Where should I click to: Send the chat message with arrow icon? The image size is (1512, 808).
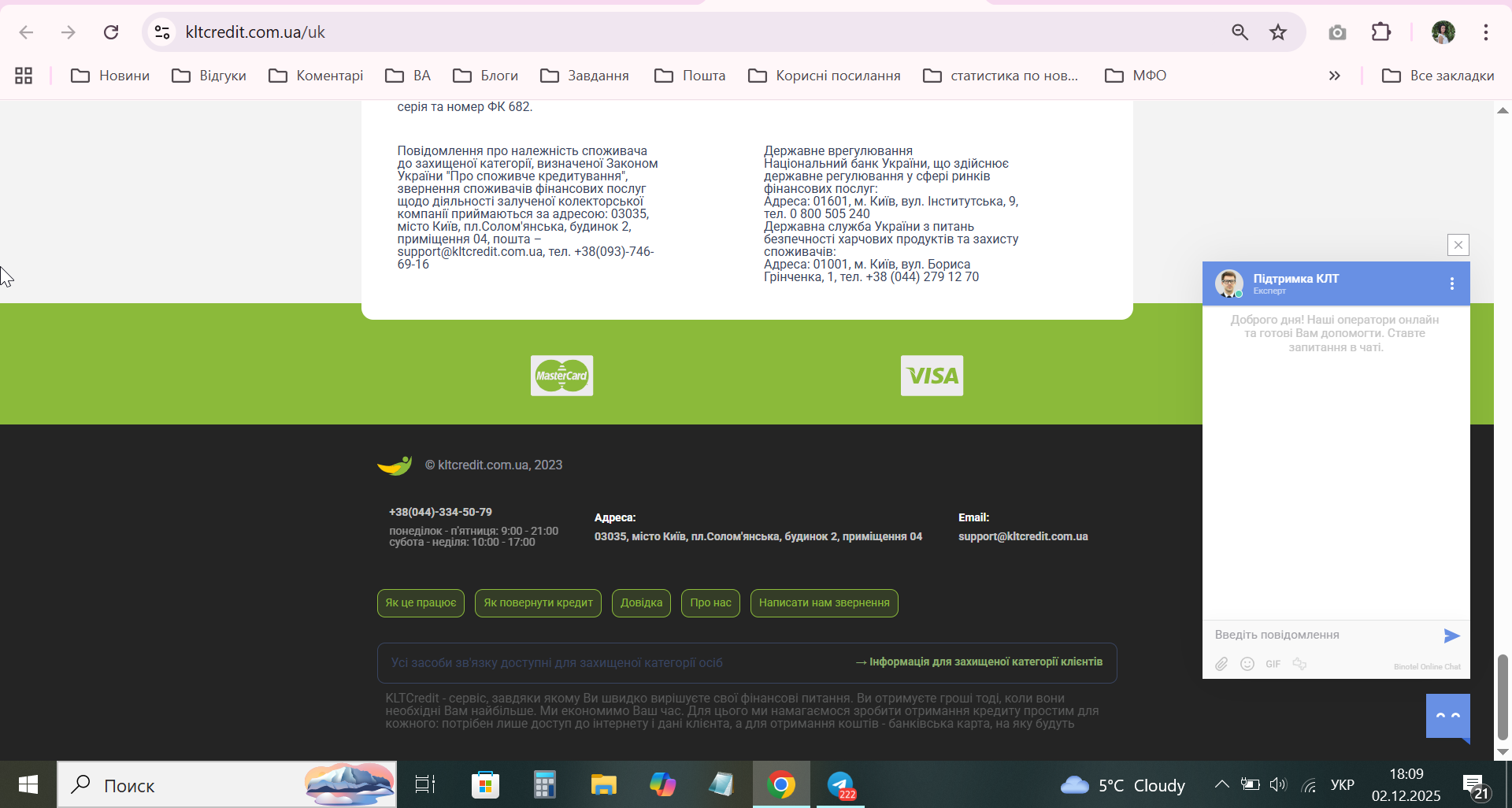click(x=1451, y=636)
